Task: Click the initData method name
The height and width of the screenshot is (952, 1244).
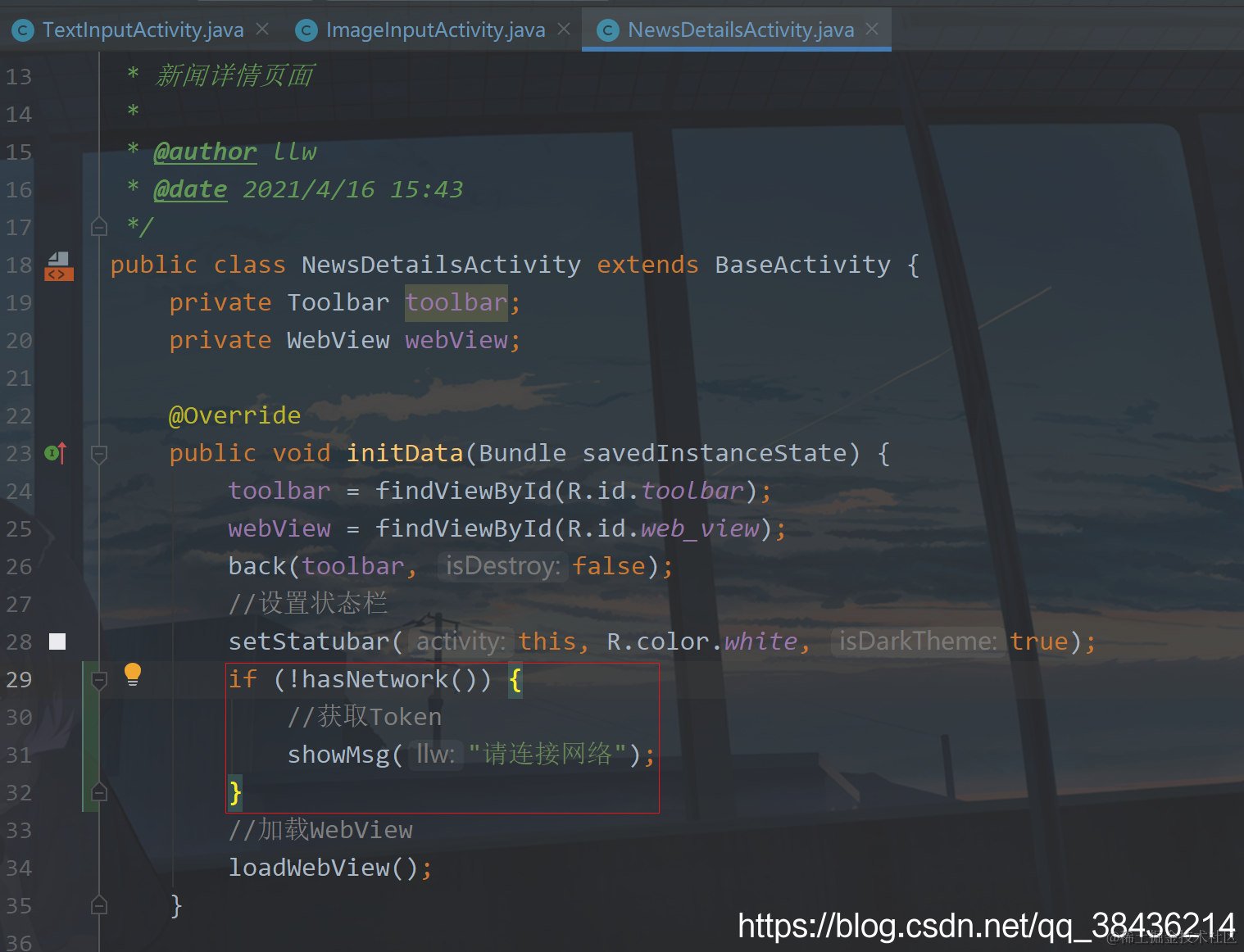Action: 405,453
